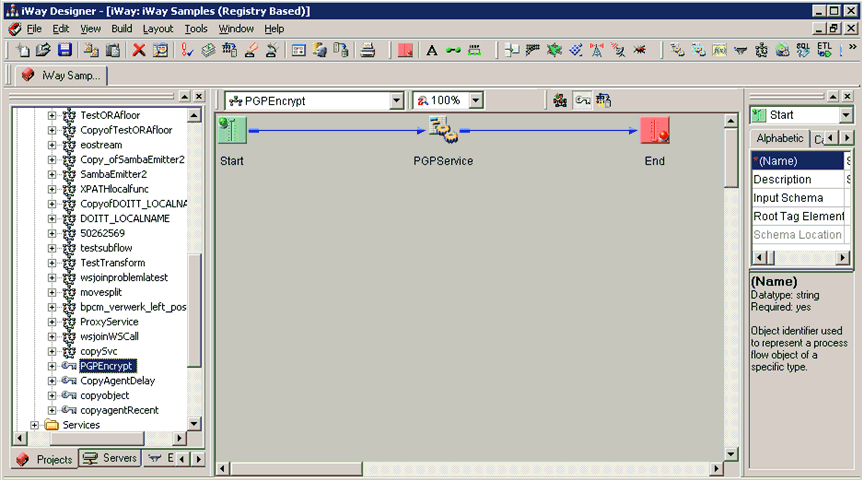Click the SQL object toolbar icon
The width and height of the screenshot is (862, 480).
coord(803,51)
